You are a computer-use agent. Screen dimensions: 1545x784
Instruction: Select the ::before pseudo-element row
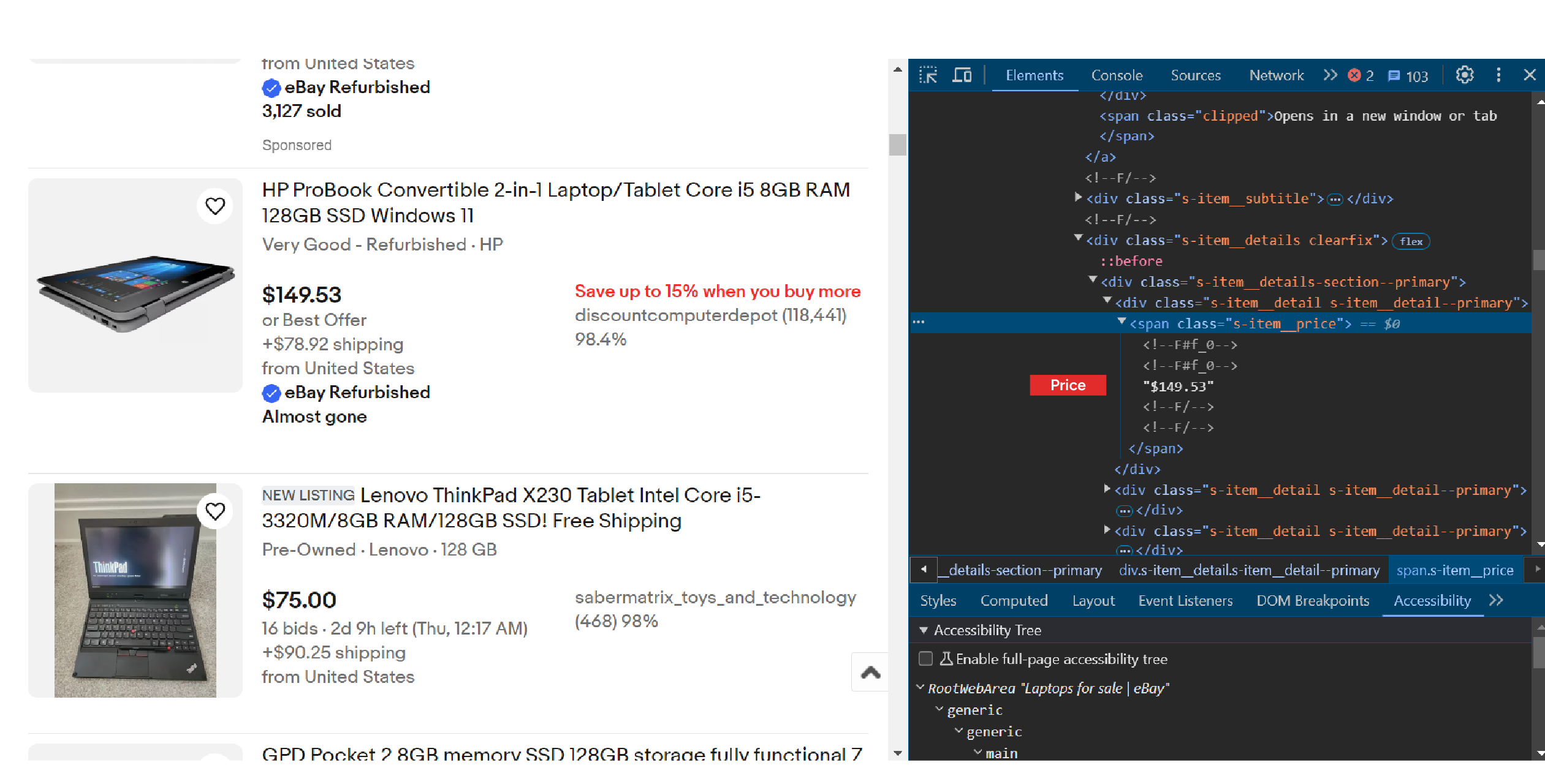tap(1131, 261)
